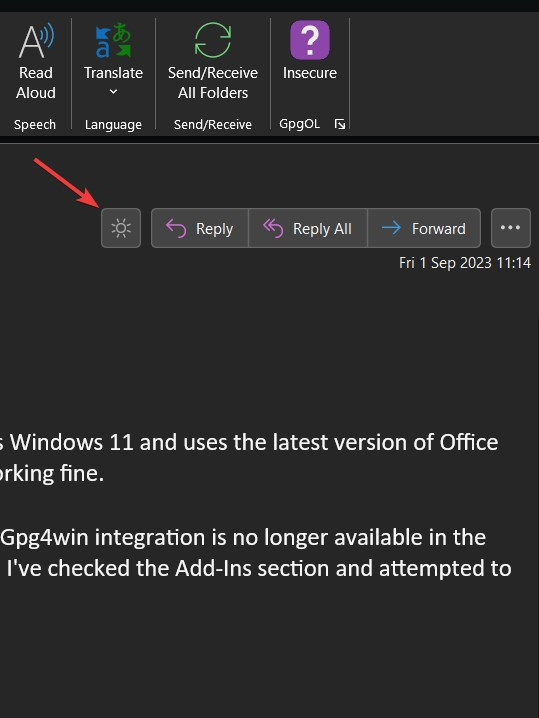Click the purple Insecure GpgOL icon
Viewport: 539px width, 718px height.
coord(310,40)
